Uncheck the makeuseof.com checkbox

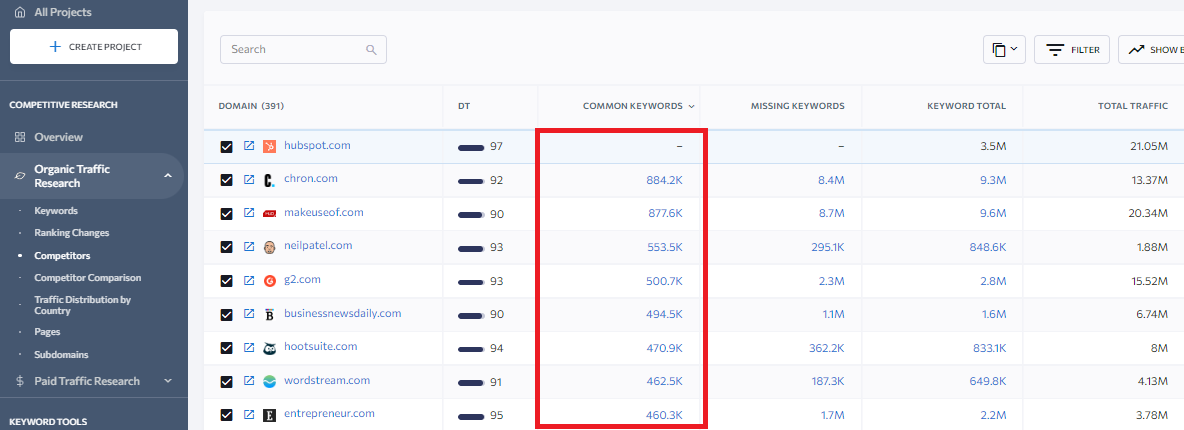pos(227,214)
